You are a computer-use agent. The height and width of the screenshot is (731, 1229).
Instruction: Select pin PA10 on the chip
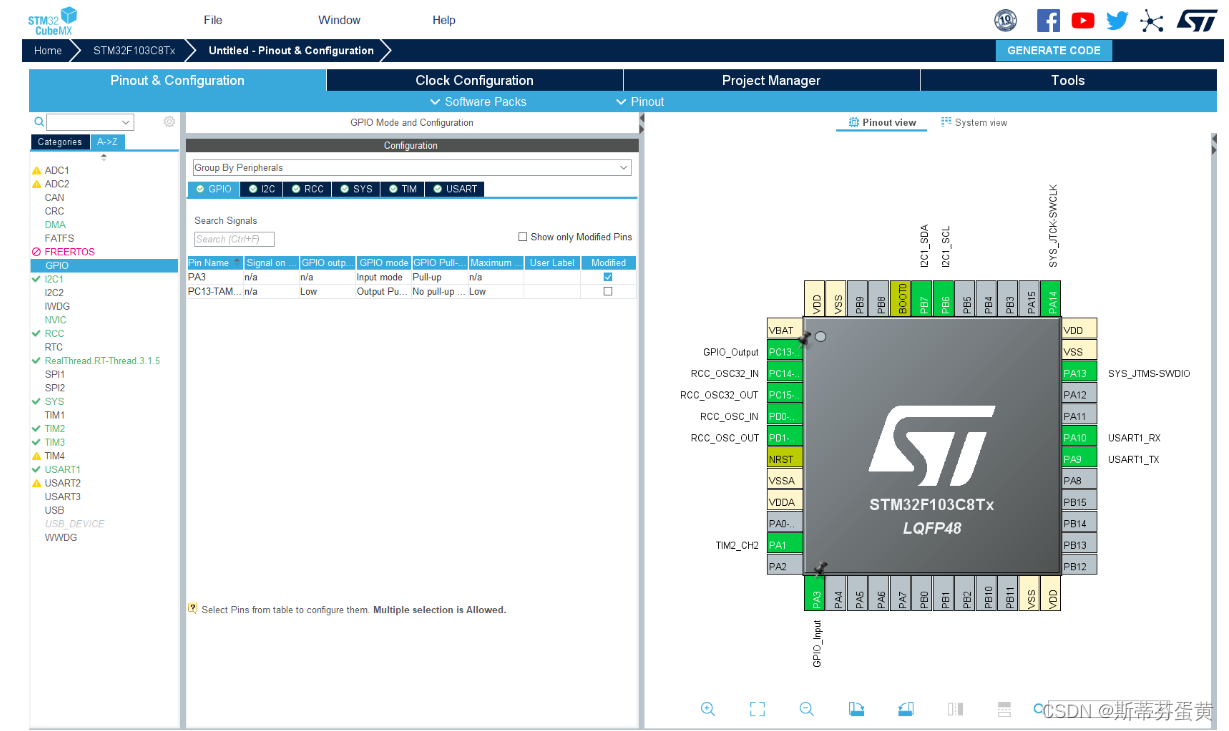[x=1079, y=438]
